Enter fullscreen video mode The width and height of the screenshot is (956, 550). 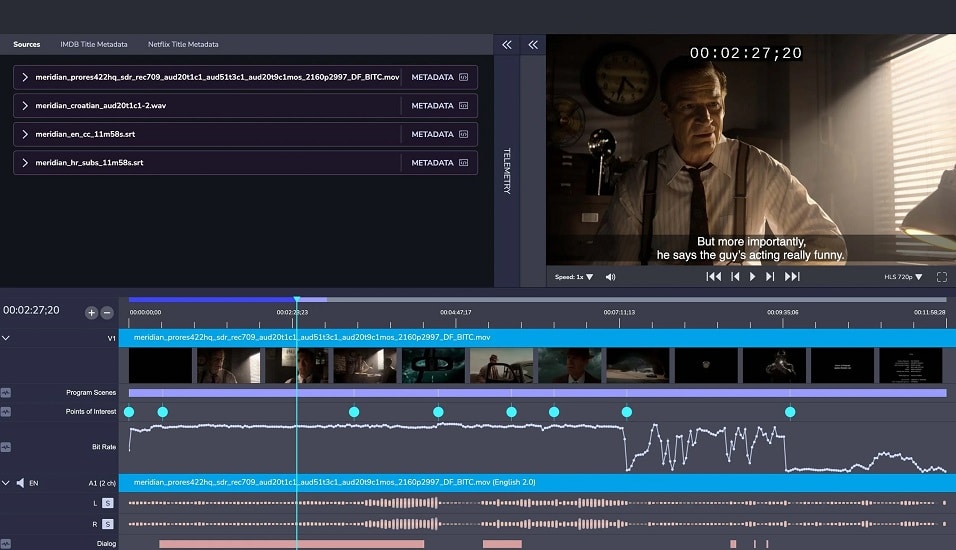pos(941,277)
